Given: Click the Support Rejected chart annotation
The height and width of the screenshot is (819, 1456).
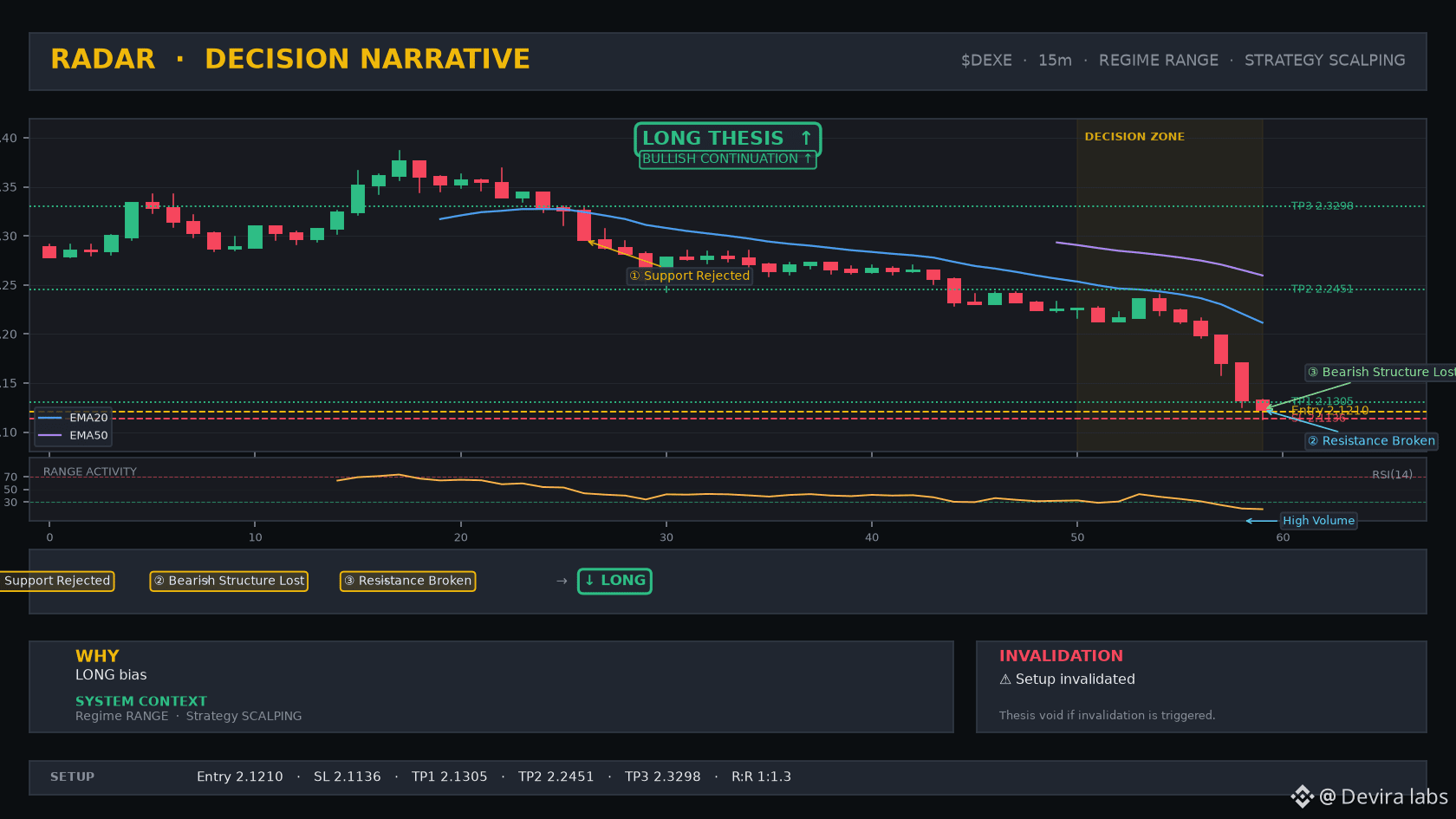Looking at the screenshot, I should [x=690, y=276].
